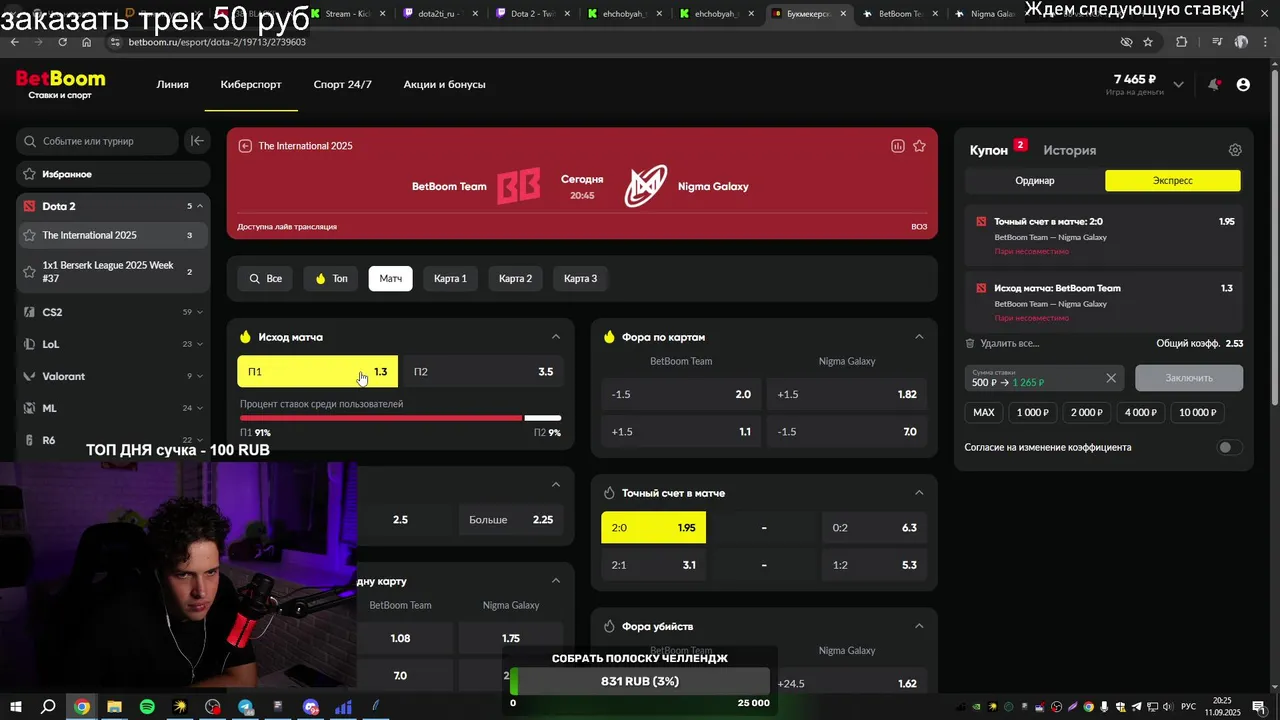This screenshot has height=720, width=1280.
Task: Toggle exact score 2:0 at 1.95
Action: point(653,528)
